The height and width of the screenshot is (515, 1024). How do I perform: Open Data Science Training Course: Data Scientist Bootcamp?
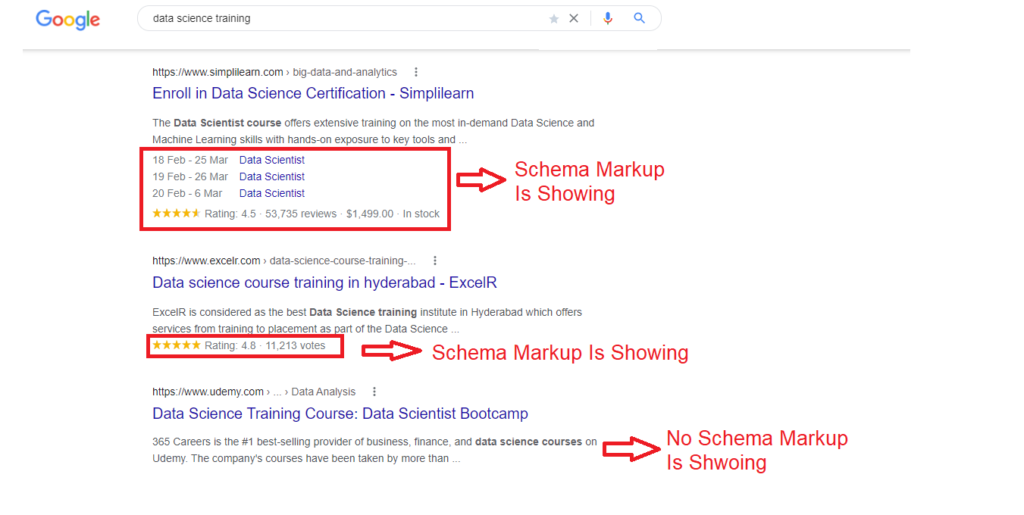coord(340,414)
